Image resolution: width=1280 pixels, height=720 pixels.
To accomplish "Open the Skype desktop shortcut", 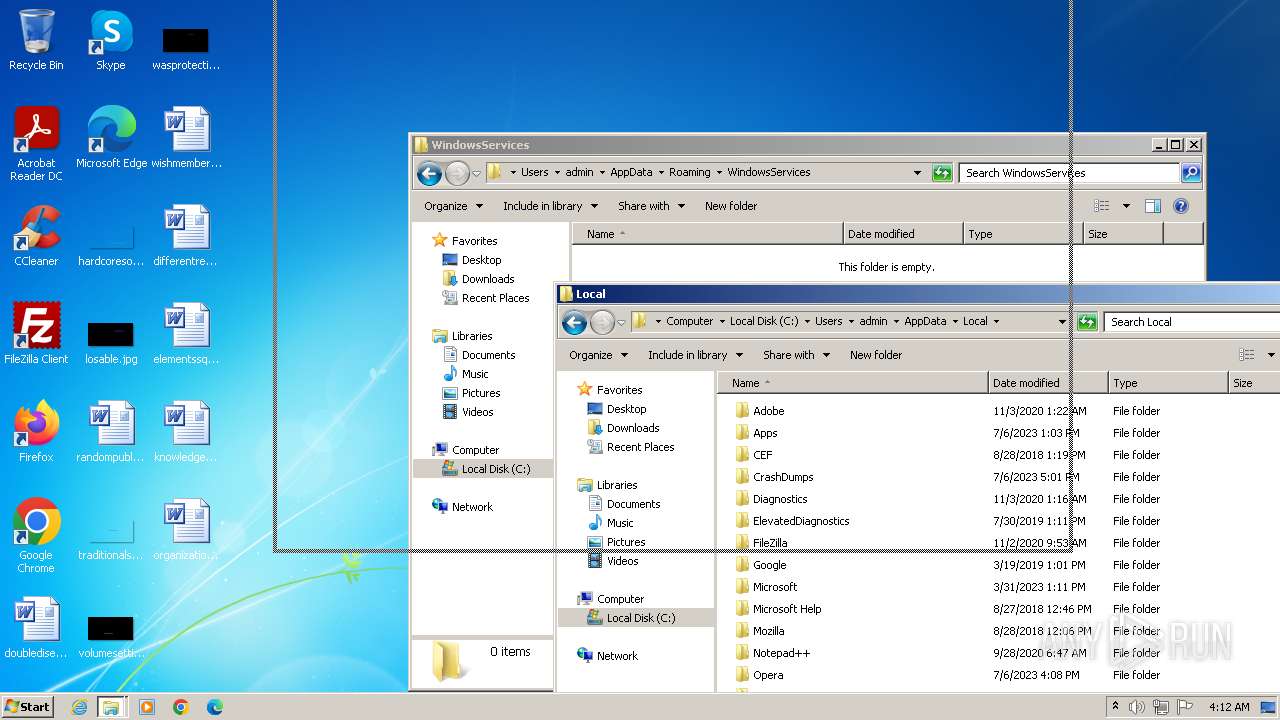I will [110, 40].
